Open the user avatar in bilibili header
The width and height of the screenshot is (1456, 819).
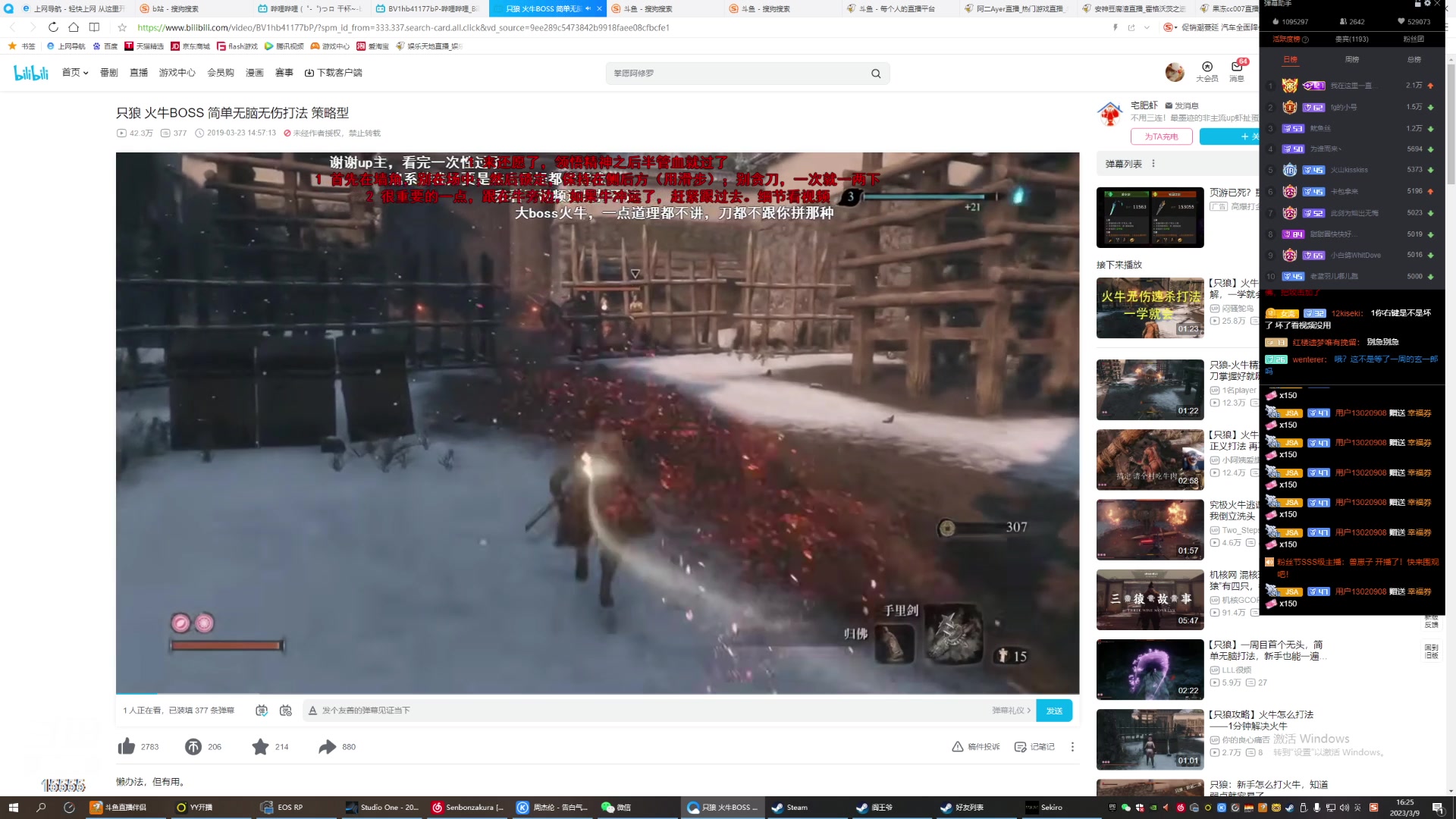coord(1175,72)
